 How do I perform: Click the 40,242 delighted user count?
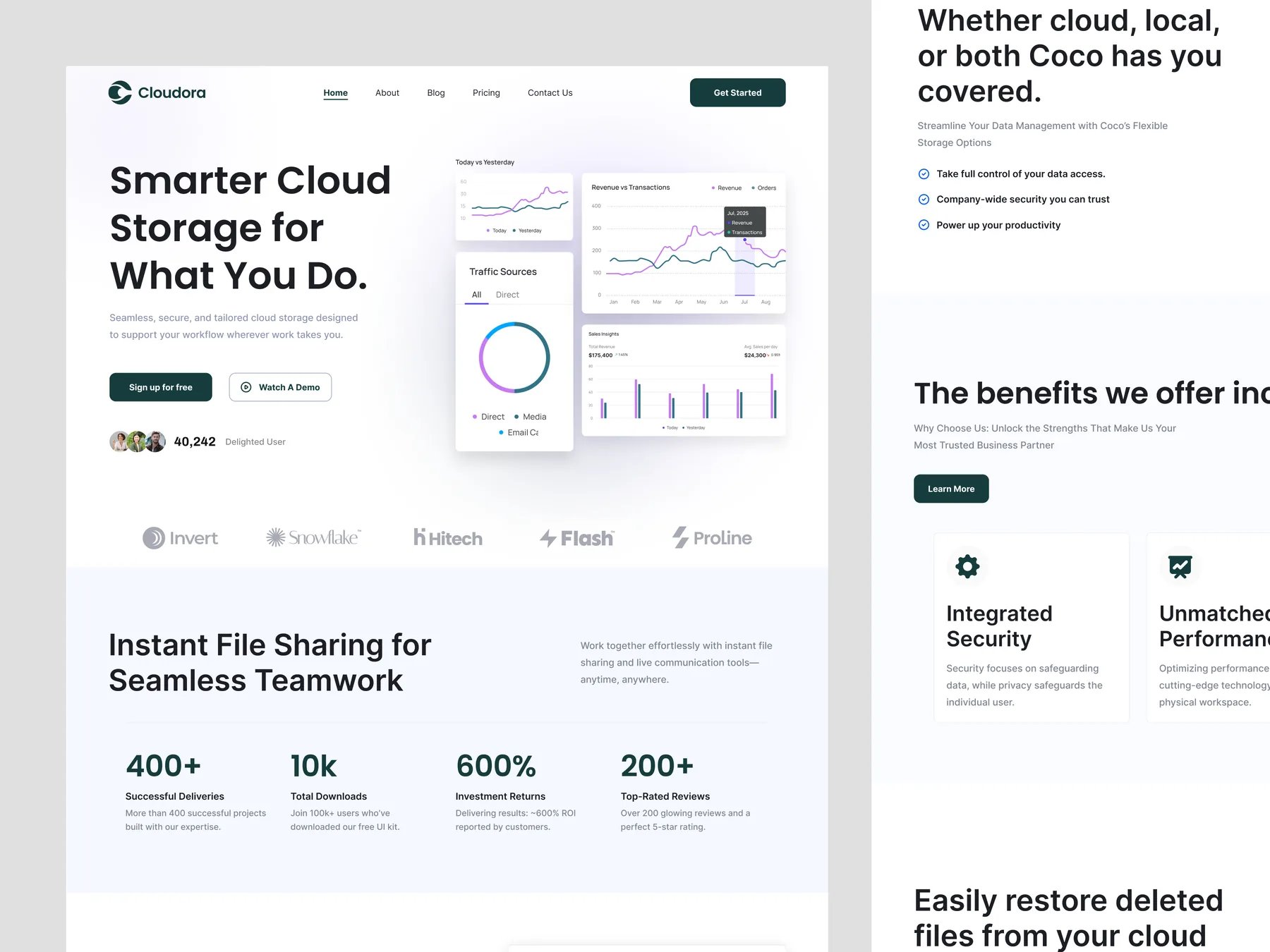195,441
